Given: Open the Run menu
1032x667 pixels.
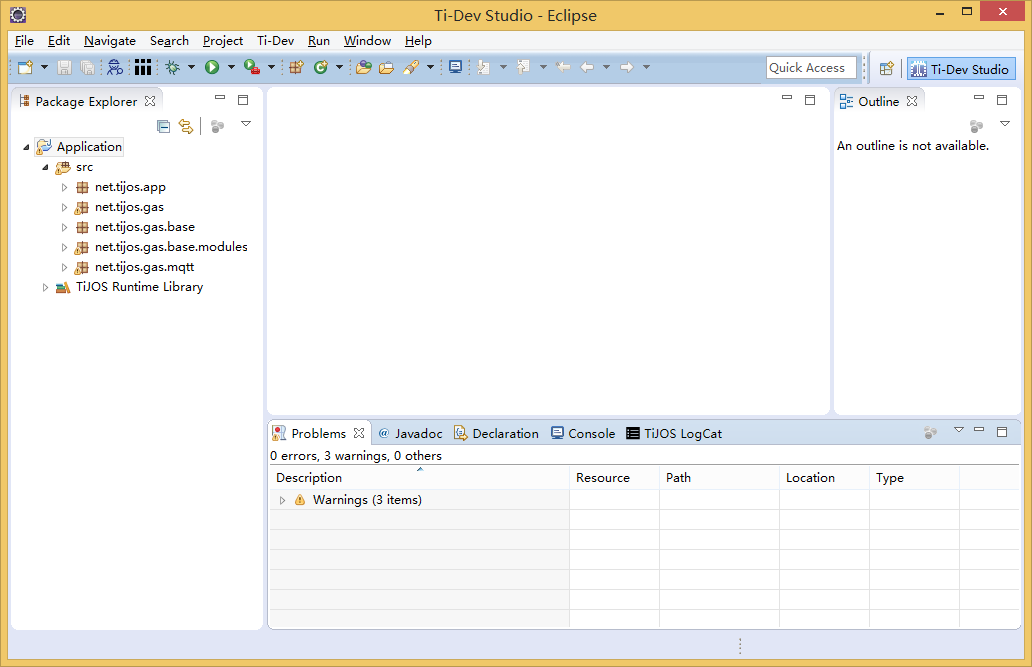Looking at the screenshot, I should 319,41.
